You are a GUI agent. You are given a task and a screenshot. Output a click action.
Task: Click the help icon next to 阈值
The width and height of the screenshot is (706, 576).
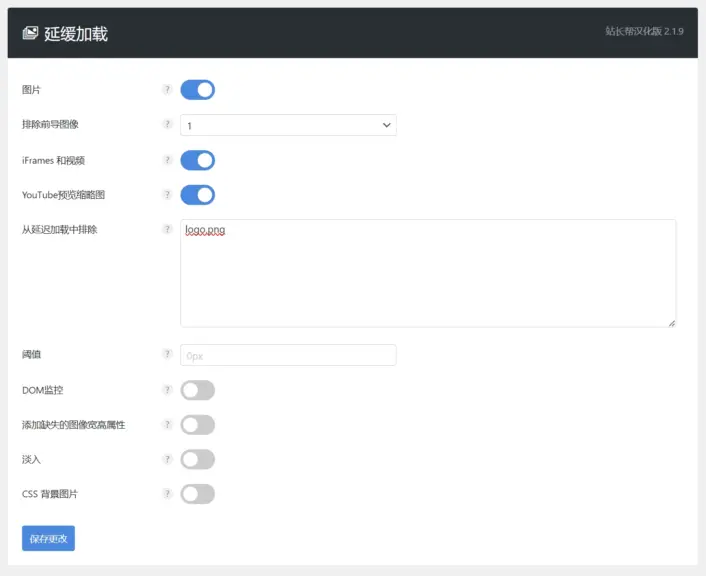[167, 354]
